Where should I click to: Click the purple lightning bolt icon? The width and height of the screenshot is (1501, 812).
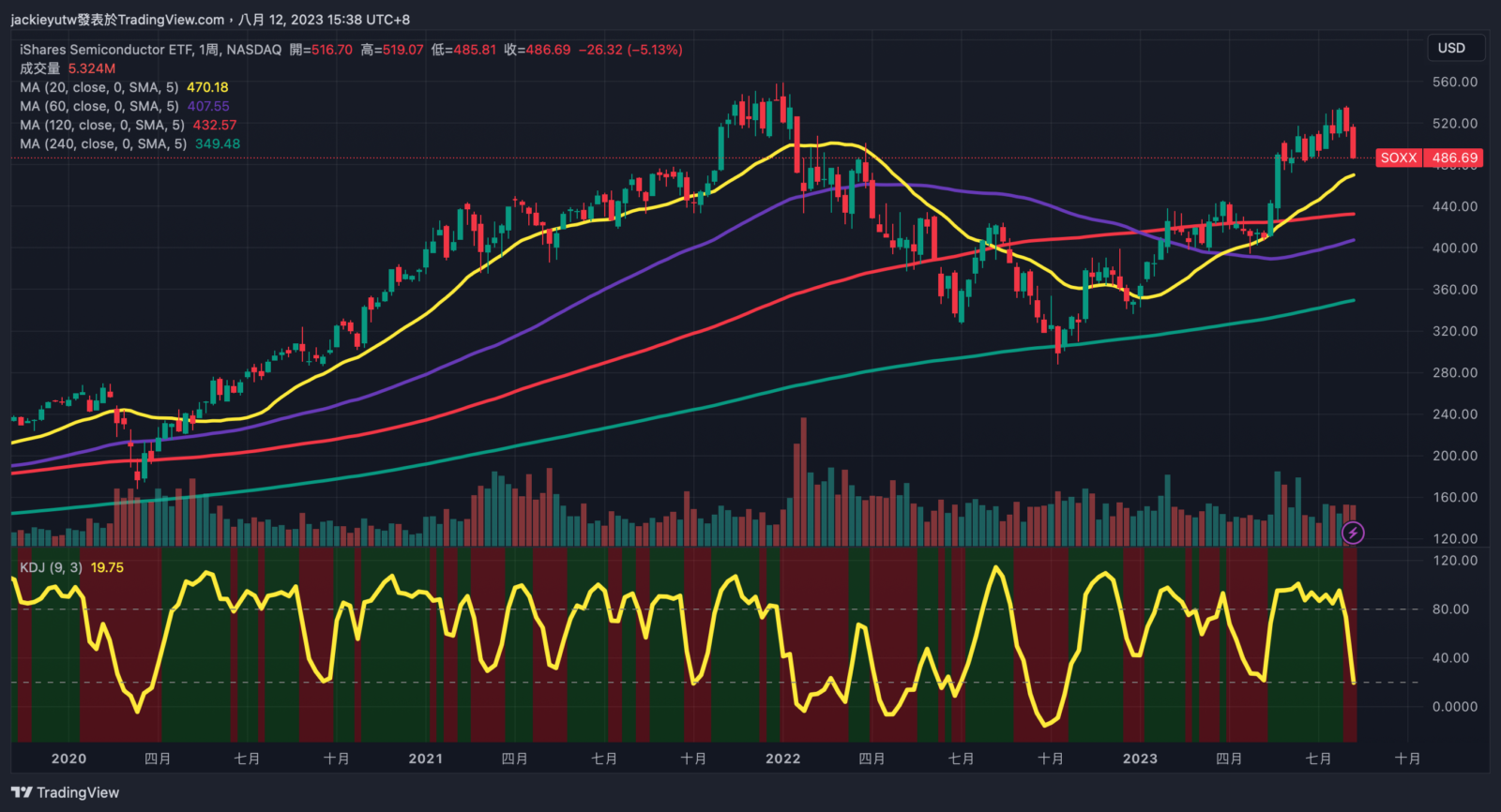point(1352,533)
